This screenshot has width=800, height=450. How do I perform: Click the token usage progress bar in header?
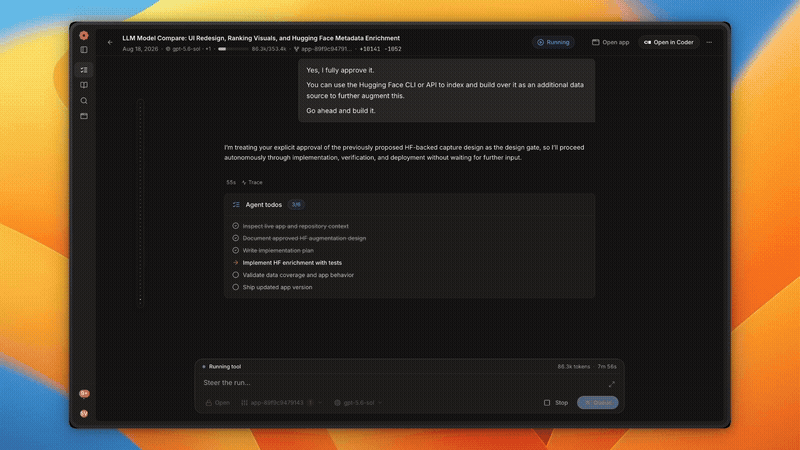tap(233, 49)
